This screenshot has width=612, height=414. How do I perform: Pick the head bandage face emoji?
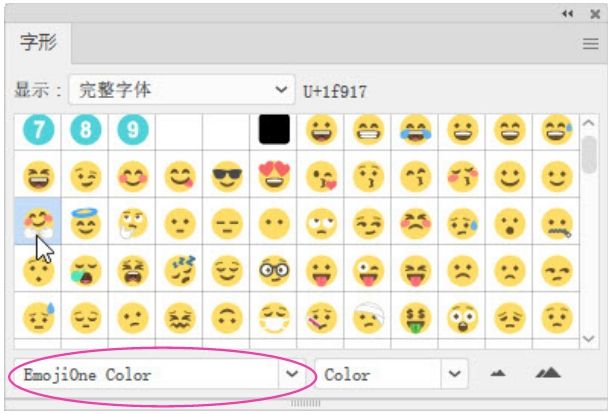368,318
